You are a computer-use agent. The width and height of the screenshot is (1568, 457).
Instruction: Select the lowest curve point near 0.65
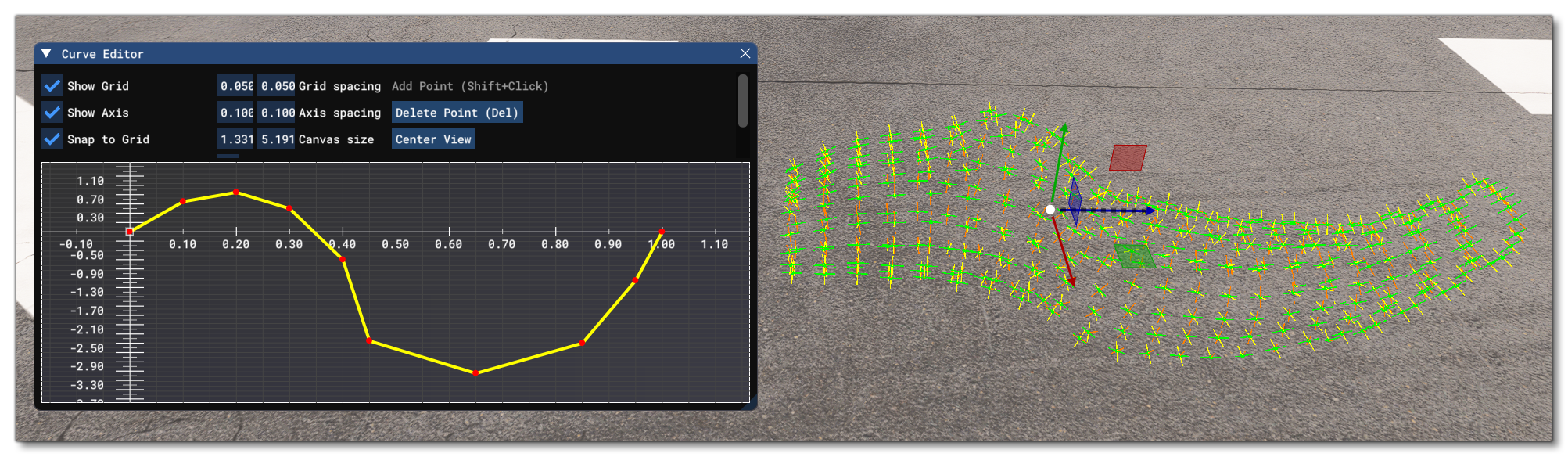pyautogui.click(x=475, y=373)
